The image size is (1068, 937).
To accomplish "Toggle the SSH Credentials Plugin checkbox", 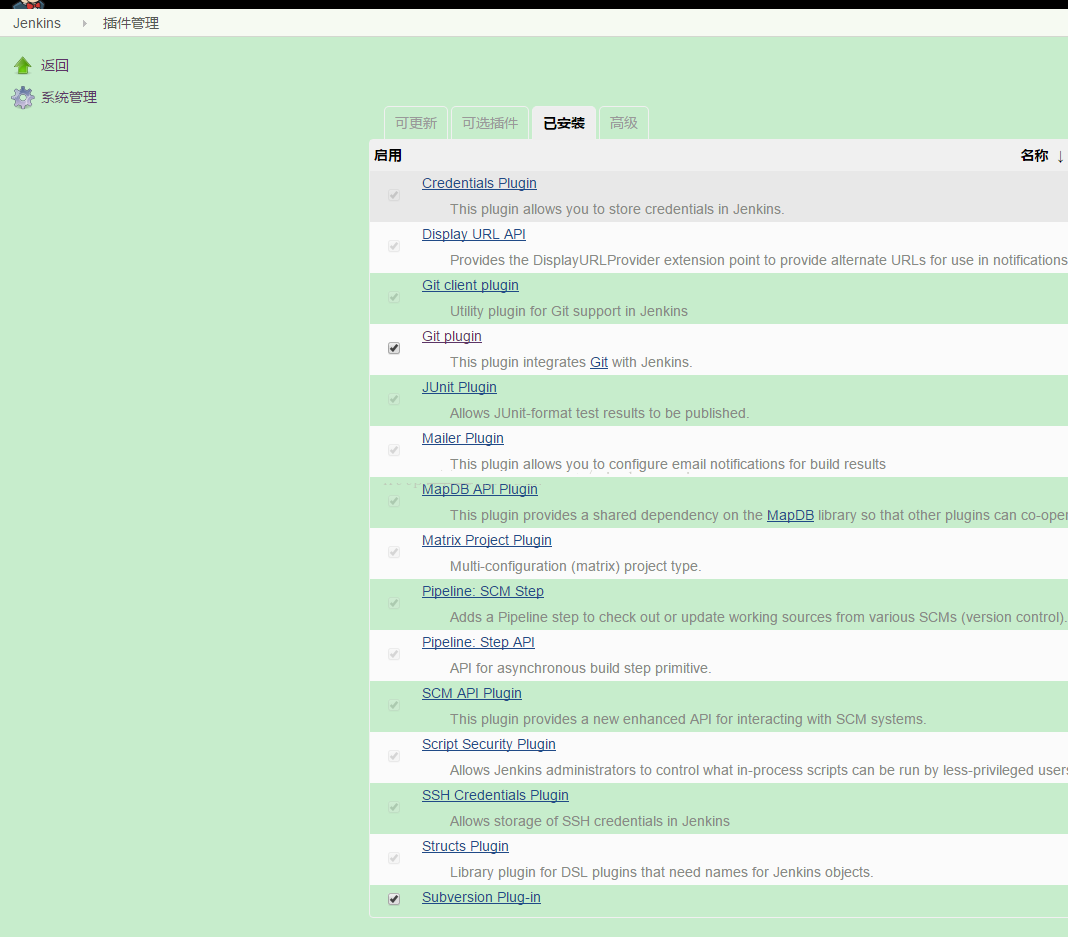I will (x=394, y=808).
